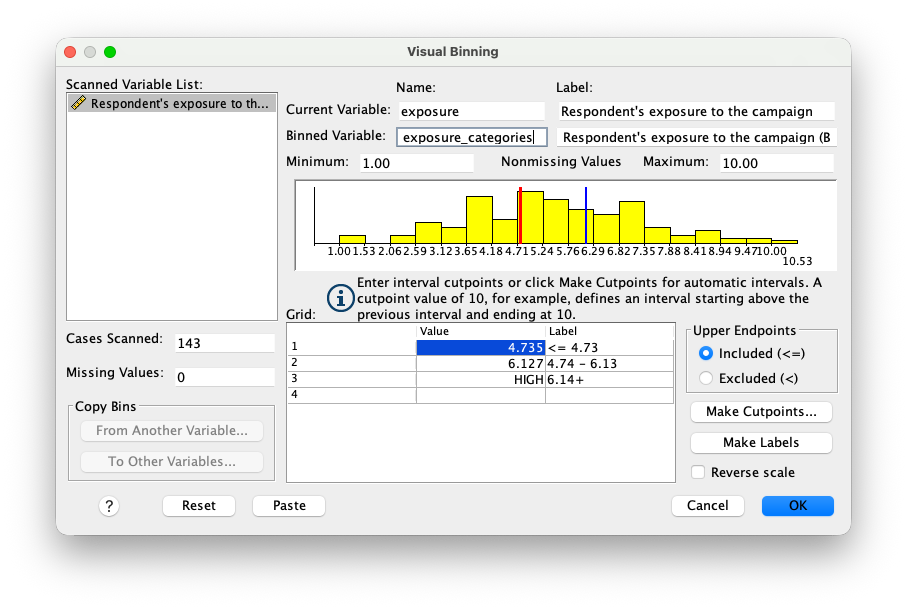
Task: Cancel the Visual Binning dialog
Action: (707, 505)
